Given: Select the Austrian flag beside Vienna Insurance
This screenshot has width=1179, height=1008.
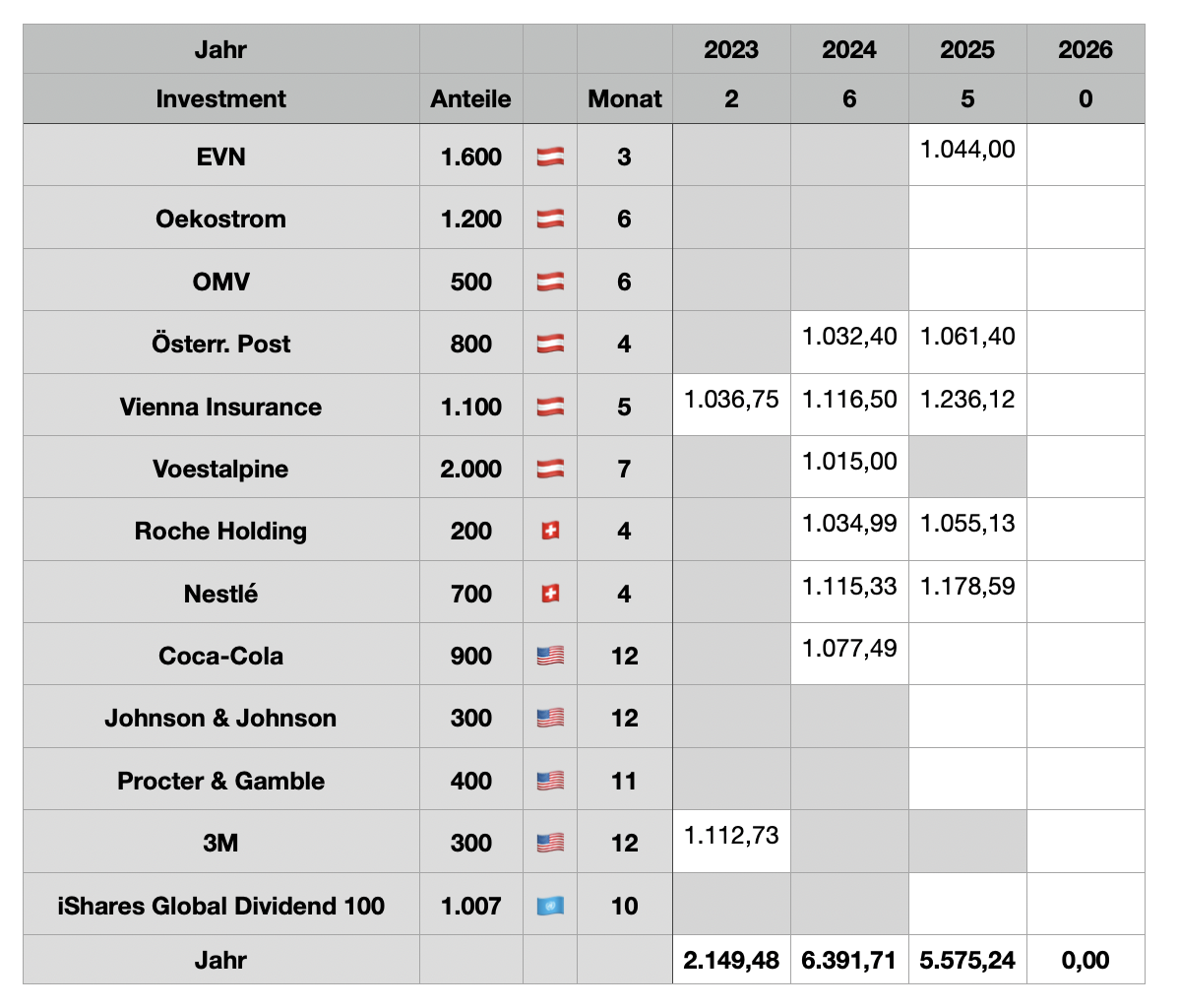Looking at the screenshot, I should pos(550,407).
